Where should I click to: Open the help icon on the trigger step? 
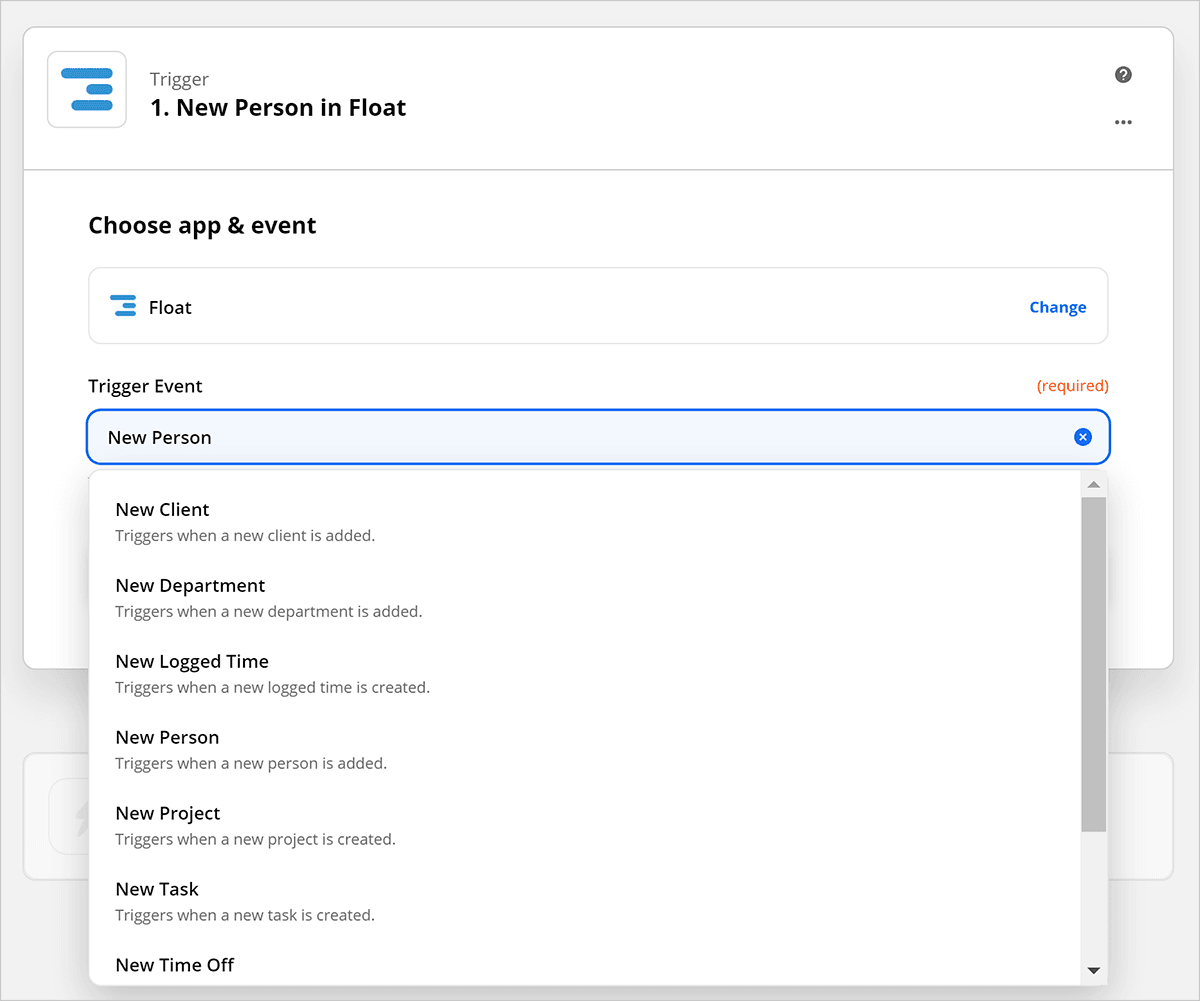pos(1123,74)
